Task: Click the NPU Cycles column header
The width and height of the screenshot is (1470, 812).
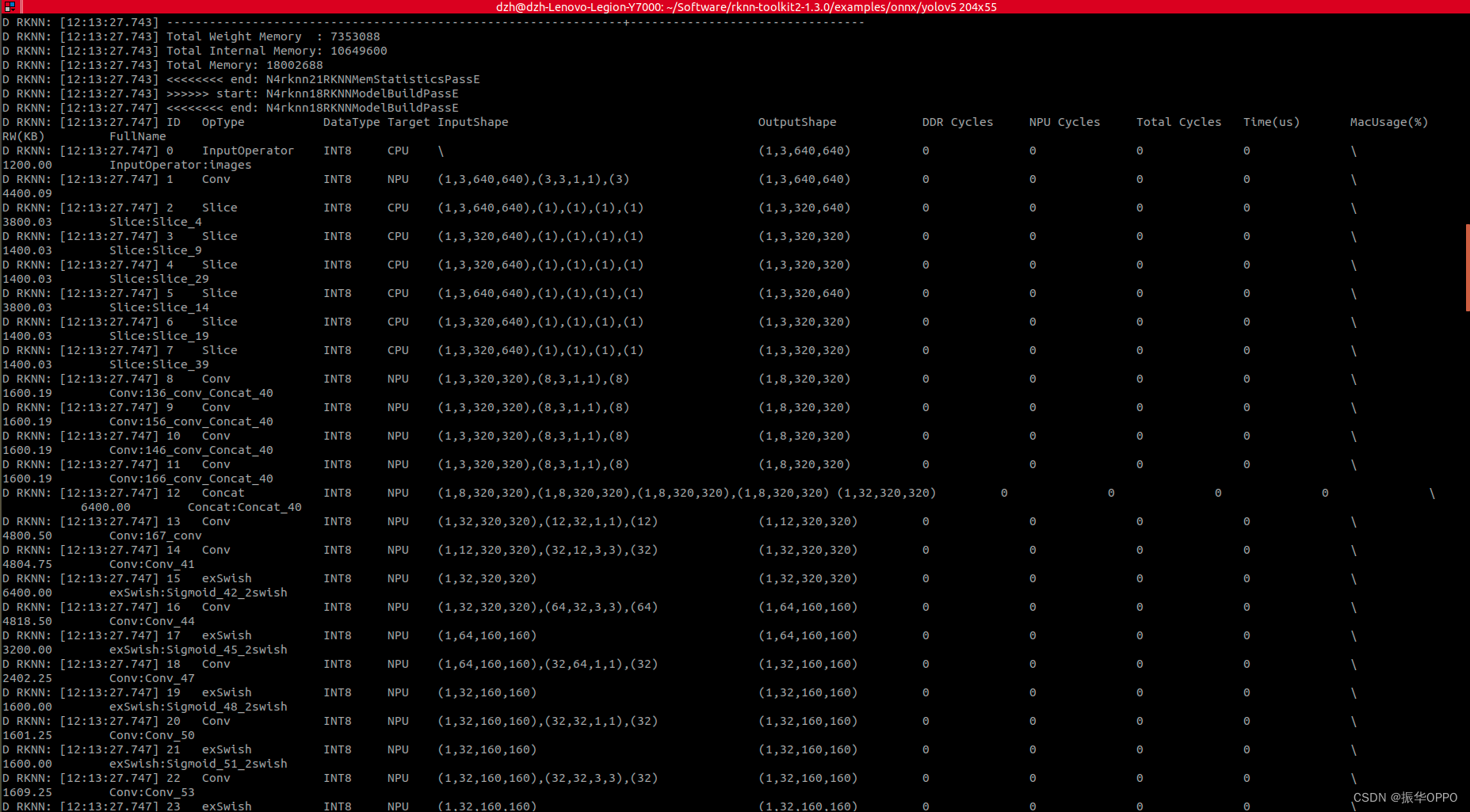Action: pyautogui.click(x=1064, y=122)
